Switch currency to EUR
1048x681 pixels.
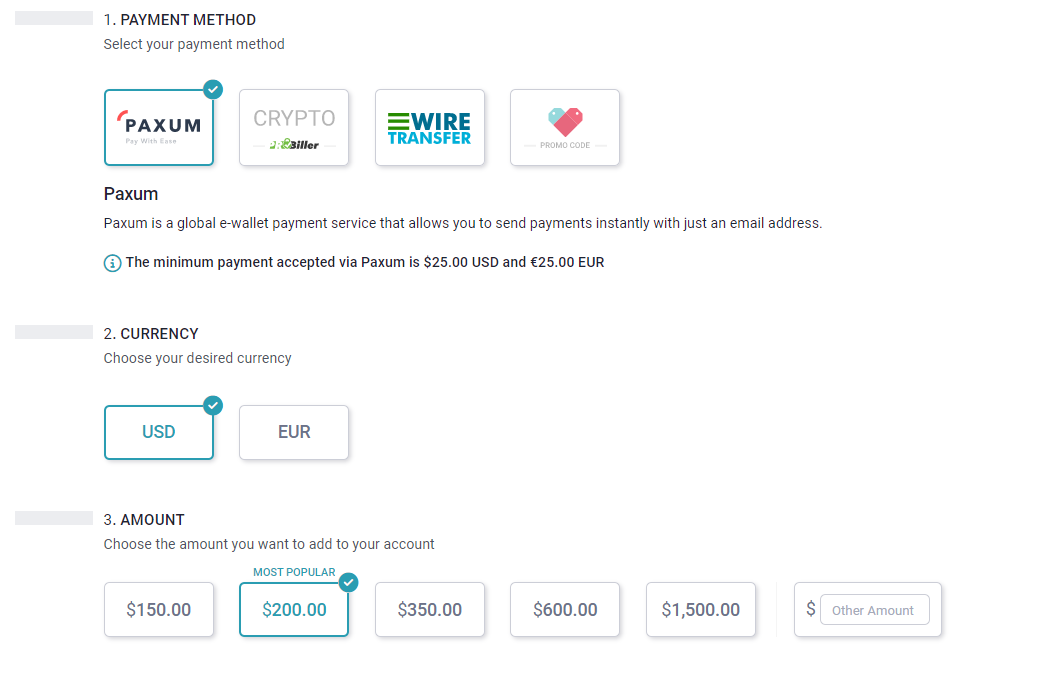[x=294, y=432]
